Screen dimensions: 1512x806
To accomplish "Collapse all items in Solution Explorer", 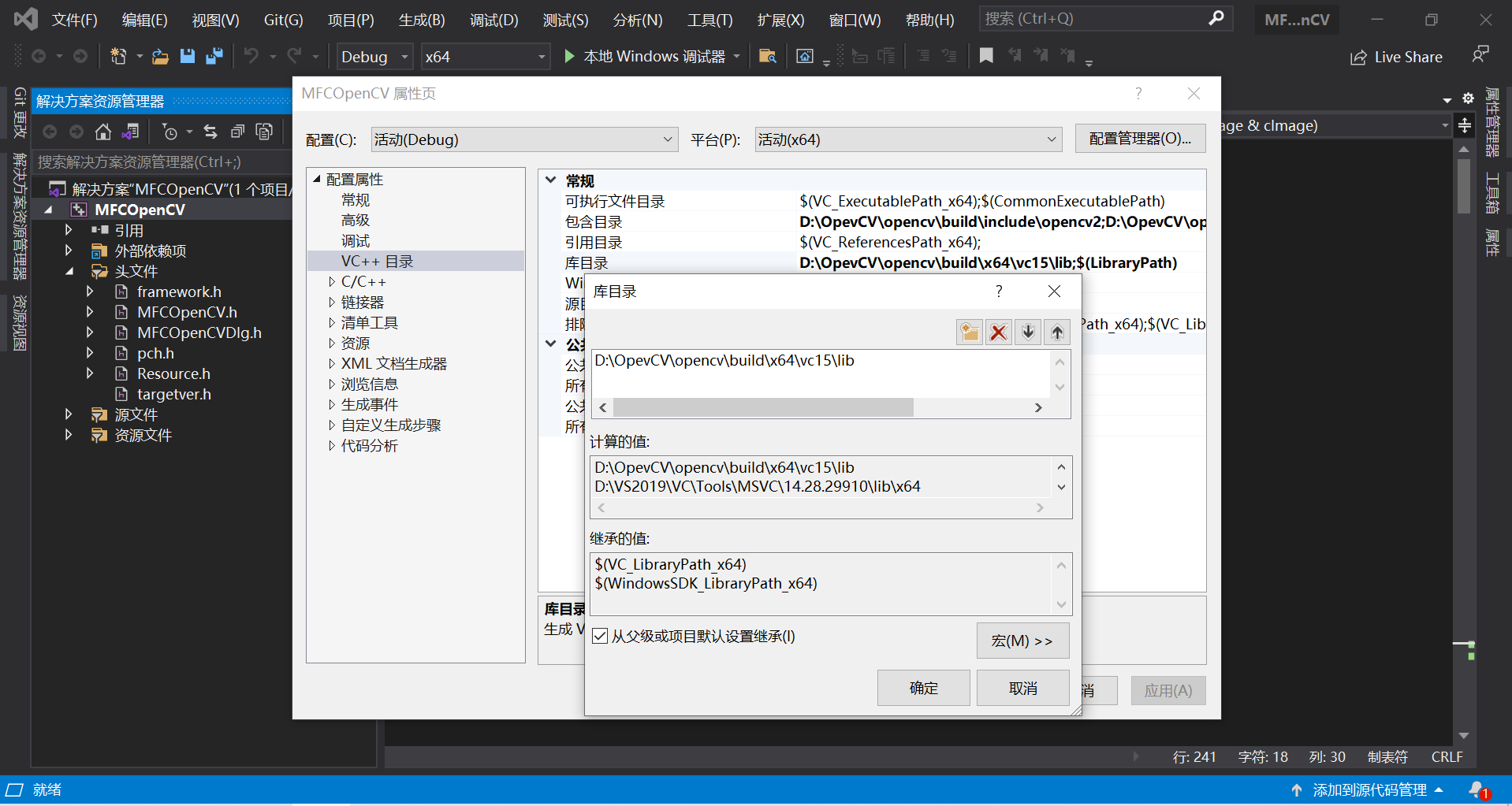I will pos(238,132).
